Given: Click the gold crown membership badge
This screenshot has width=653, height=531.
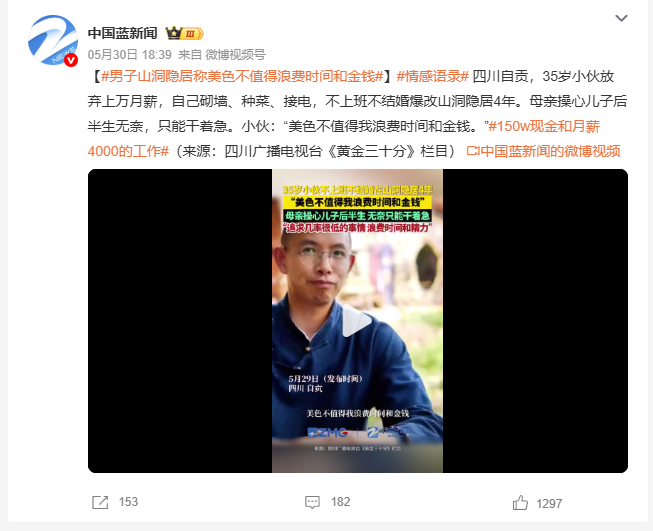Looking at the screenshot, I should pyautogui.click(x=184, y=33).
